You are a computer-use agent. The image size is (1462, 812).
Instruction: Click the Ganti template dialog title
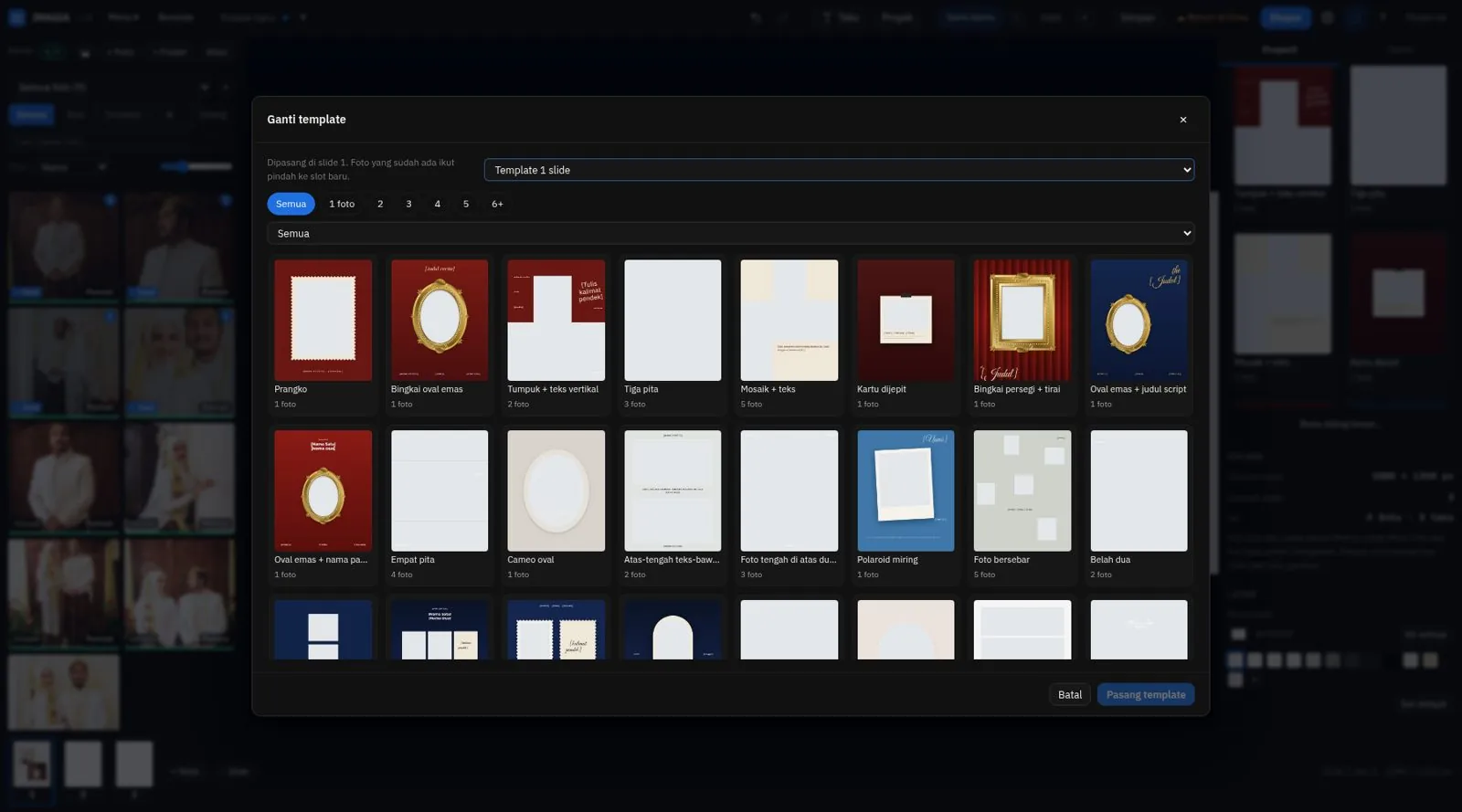(x=306, y=120)
